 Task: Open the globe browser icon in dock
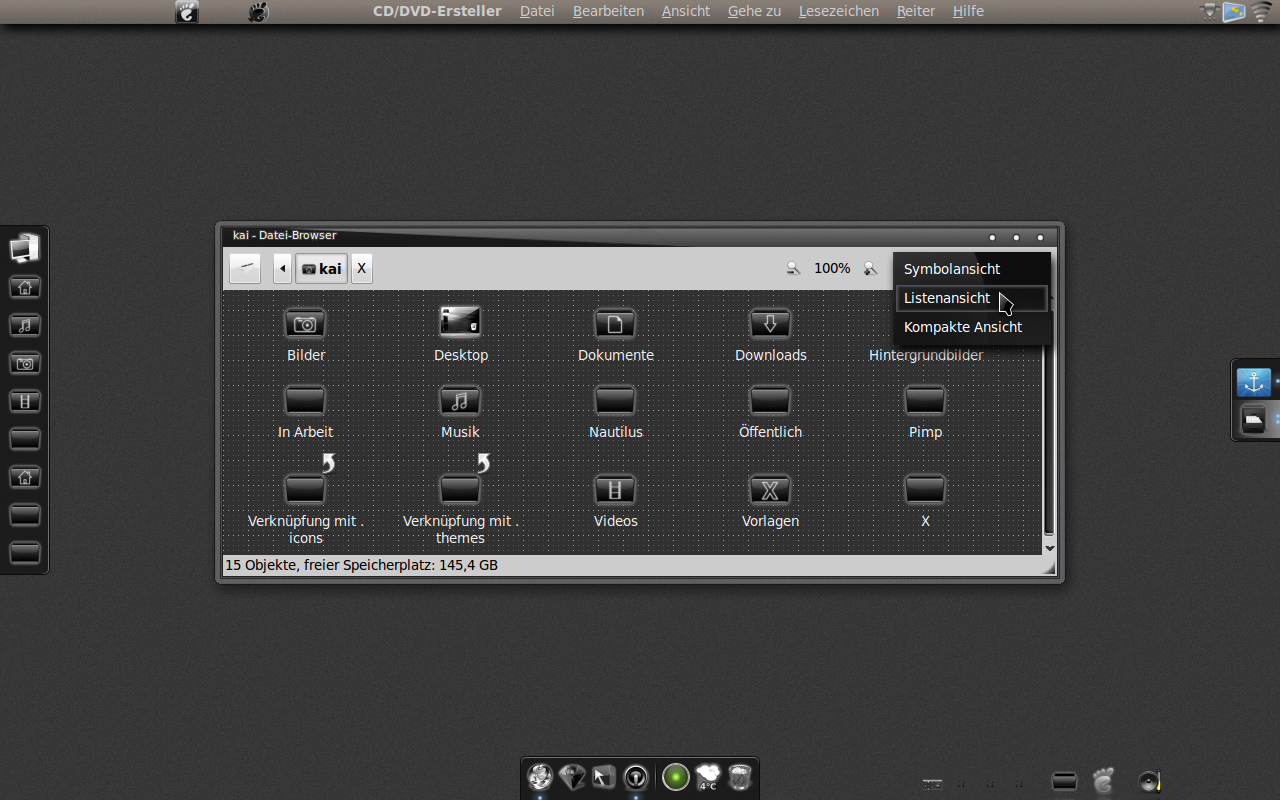(540, 777)
